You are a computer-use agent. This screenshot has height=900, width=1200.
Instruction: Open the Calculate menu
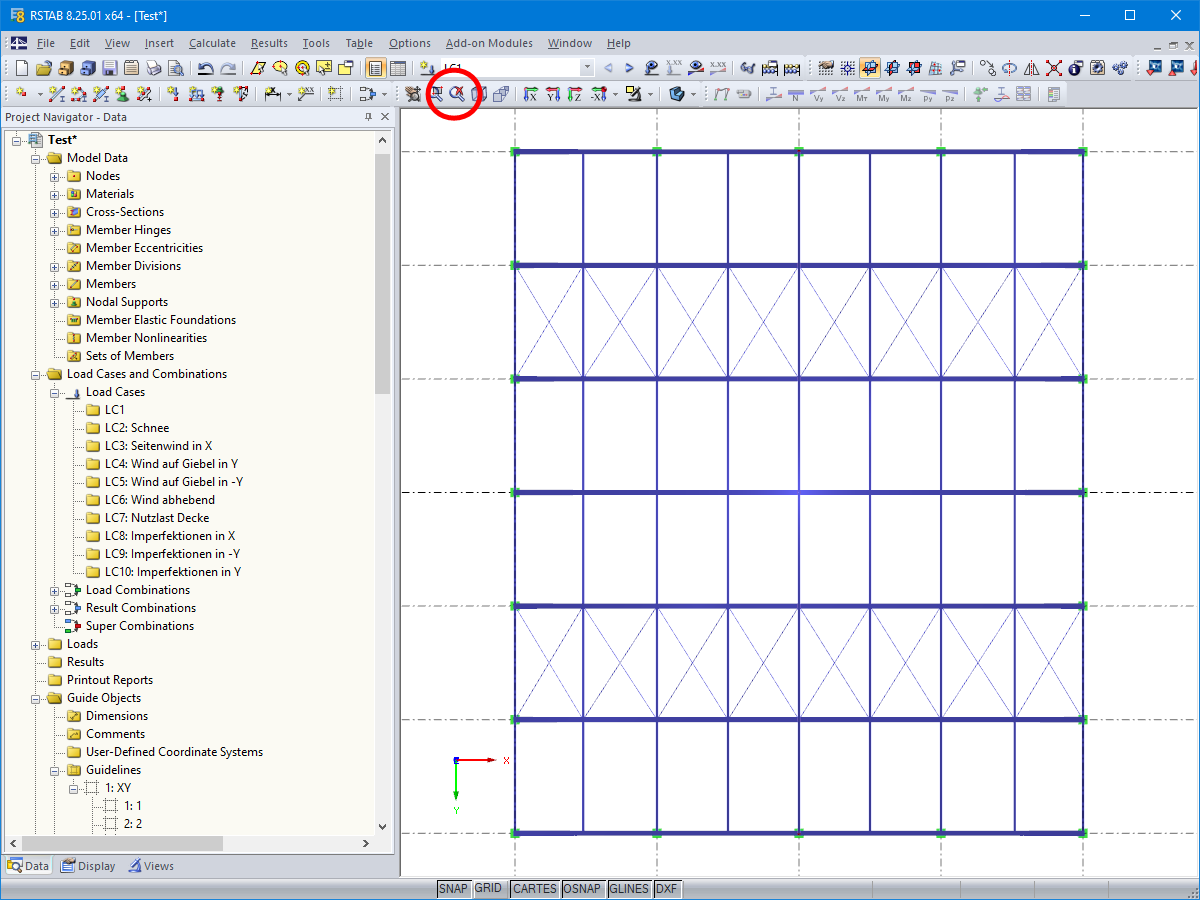point(212,43)
